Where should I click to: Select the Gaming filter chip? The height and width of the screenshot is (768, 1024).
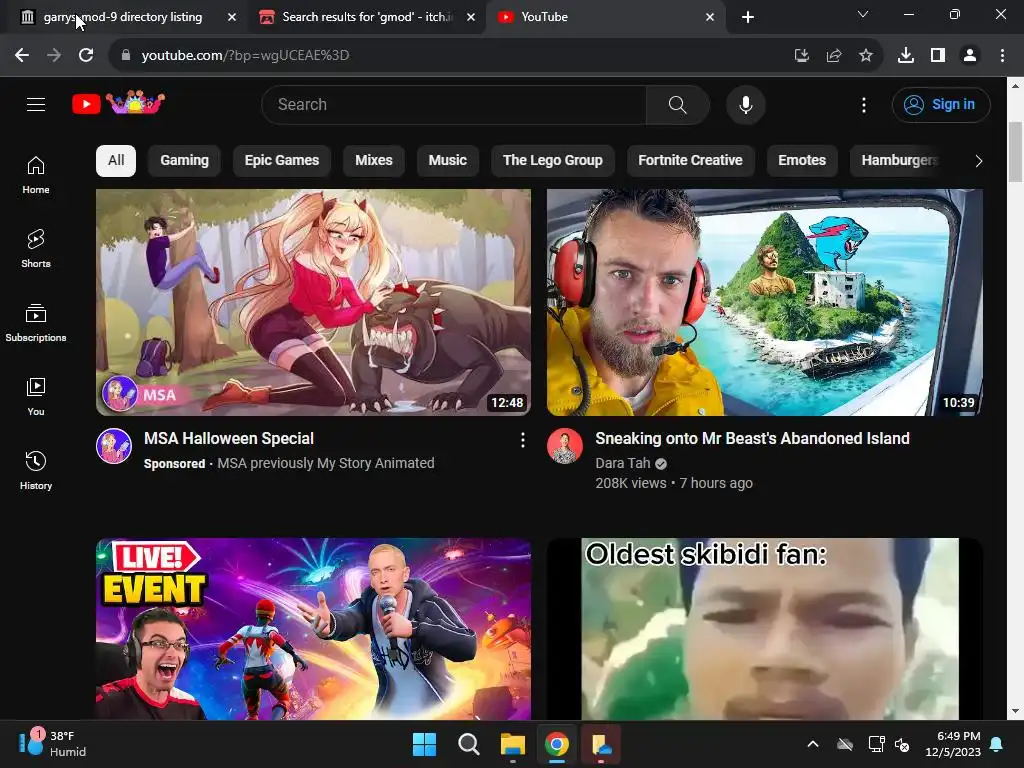point(184,161)
